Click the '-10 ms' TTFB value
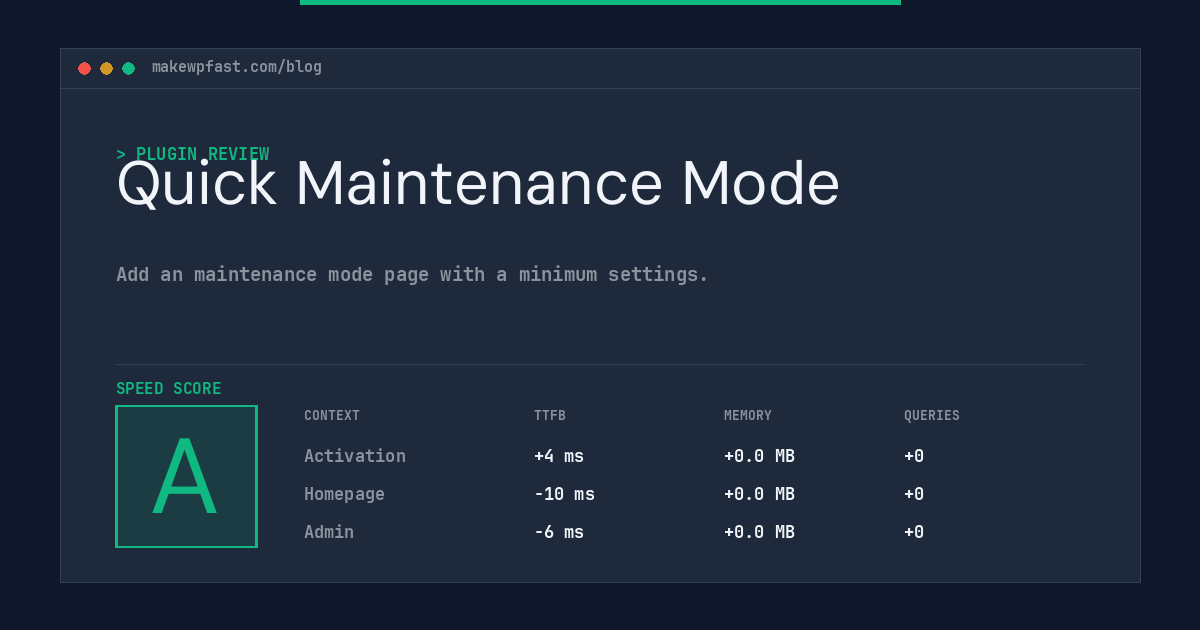This screenshot has height=630, width=1200. (x=564, y=494)
